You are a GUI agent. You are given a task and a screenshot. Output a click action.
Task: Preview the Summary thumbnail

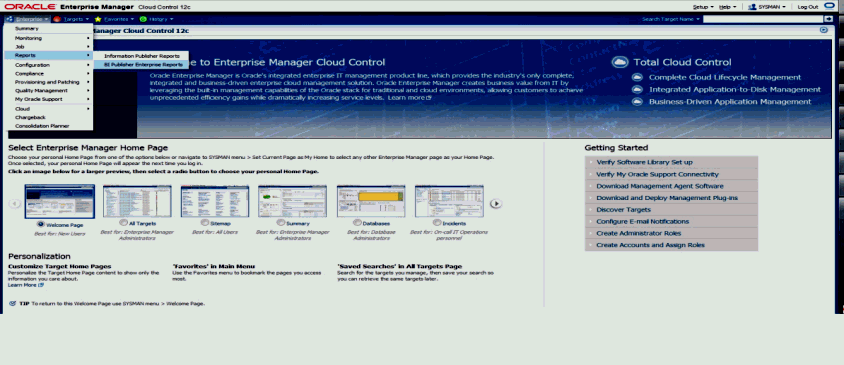click(x=293, y=201)
